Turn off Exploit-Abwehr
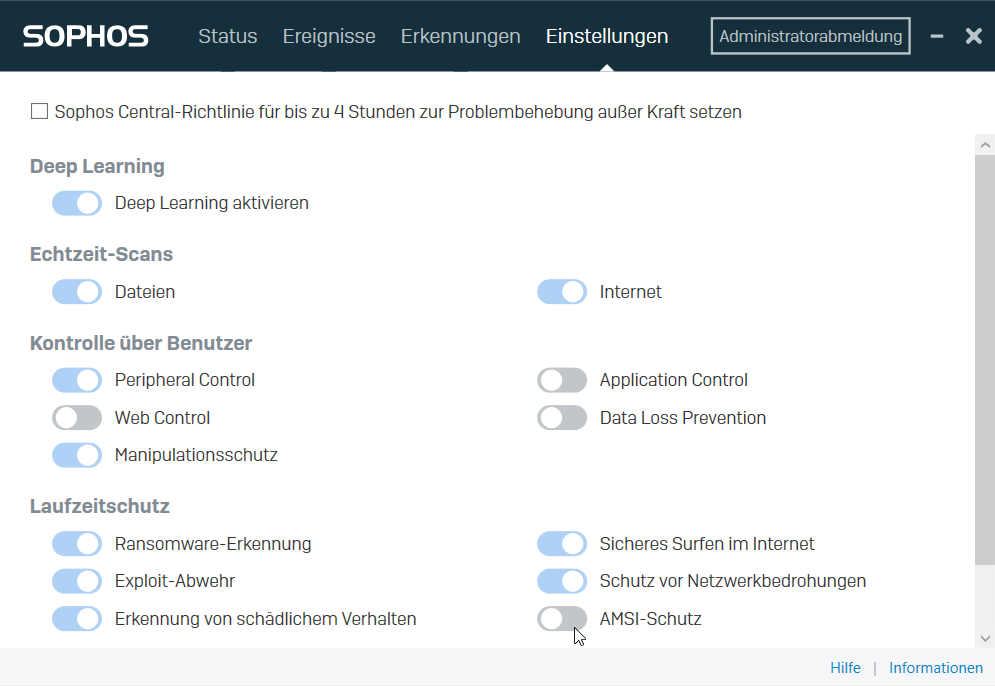The image size is (995, 686). (76, 581)
